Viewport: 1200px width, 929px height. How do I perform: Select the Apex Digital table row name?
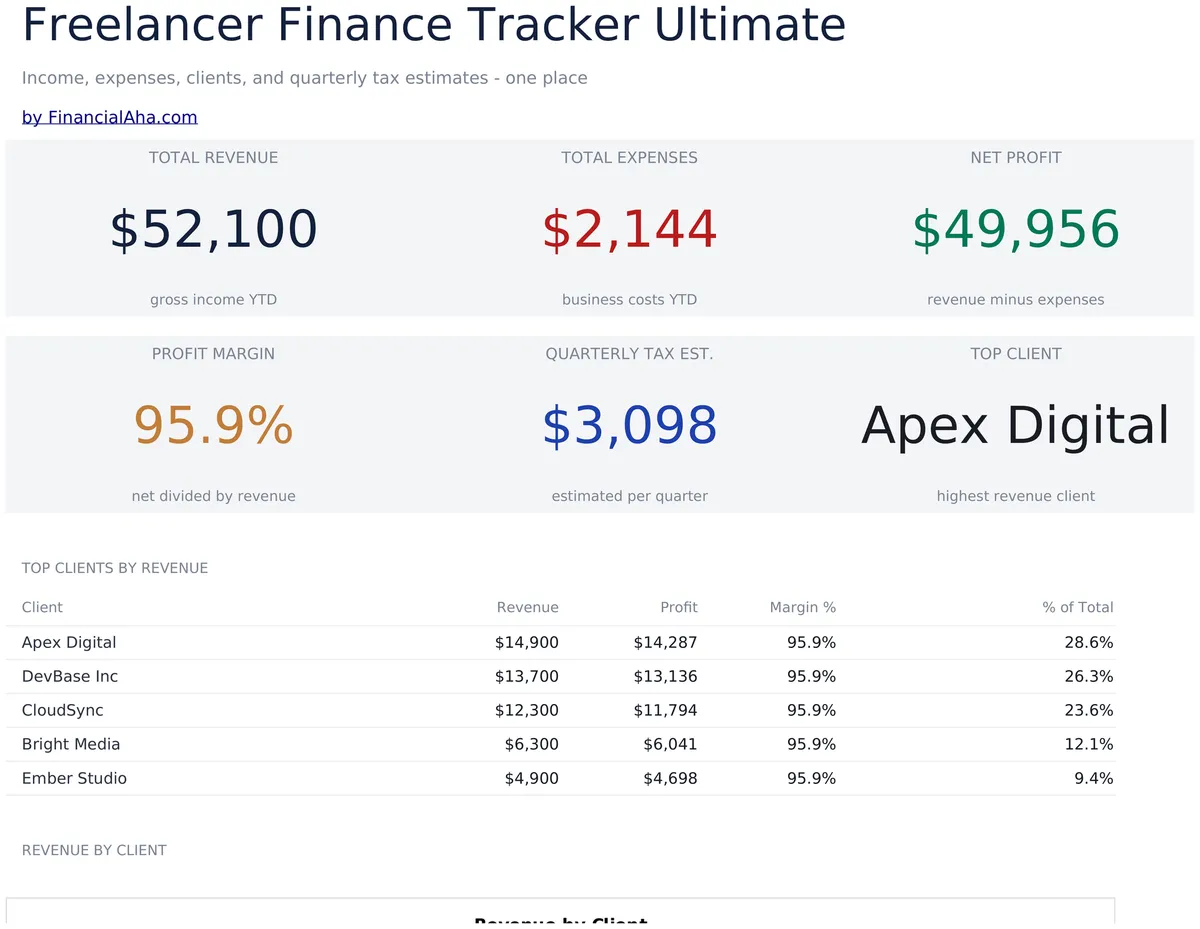pyautogui.click(x=69, y=643)
